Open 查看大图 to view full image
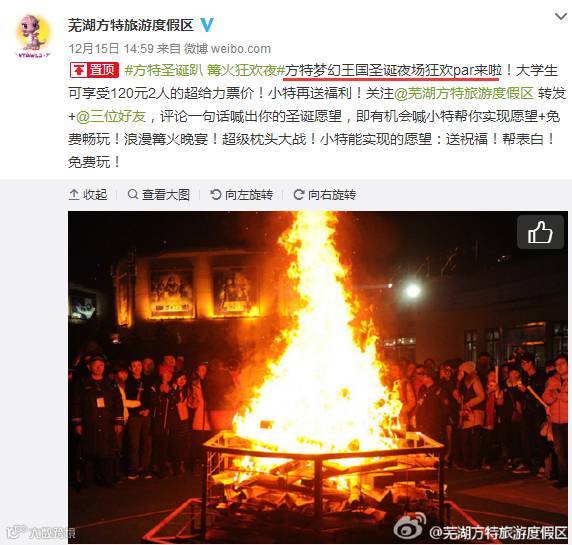Viewport: 572px width, 545px height. [x=159, y=195]
